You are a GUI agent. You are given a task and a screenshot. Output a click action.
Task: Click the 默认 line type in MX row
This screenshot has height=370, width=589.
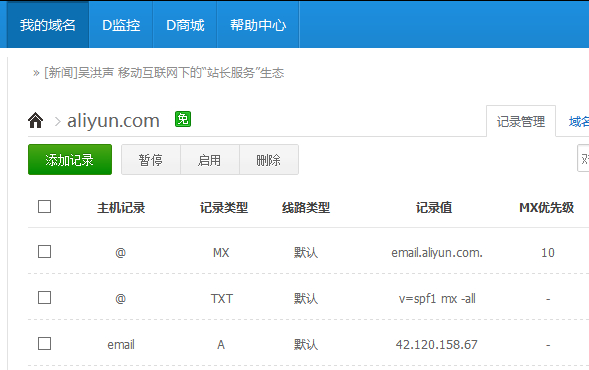pyautogui.click(x=306, y=253)
